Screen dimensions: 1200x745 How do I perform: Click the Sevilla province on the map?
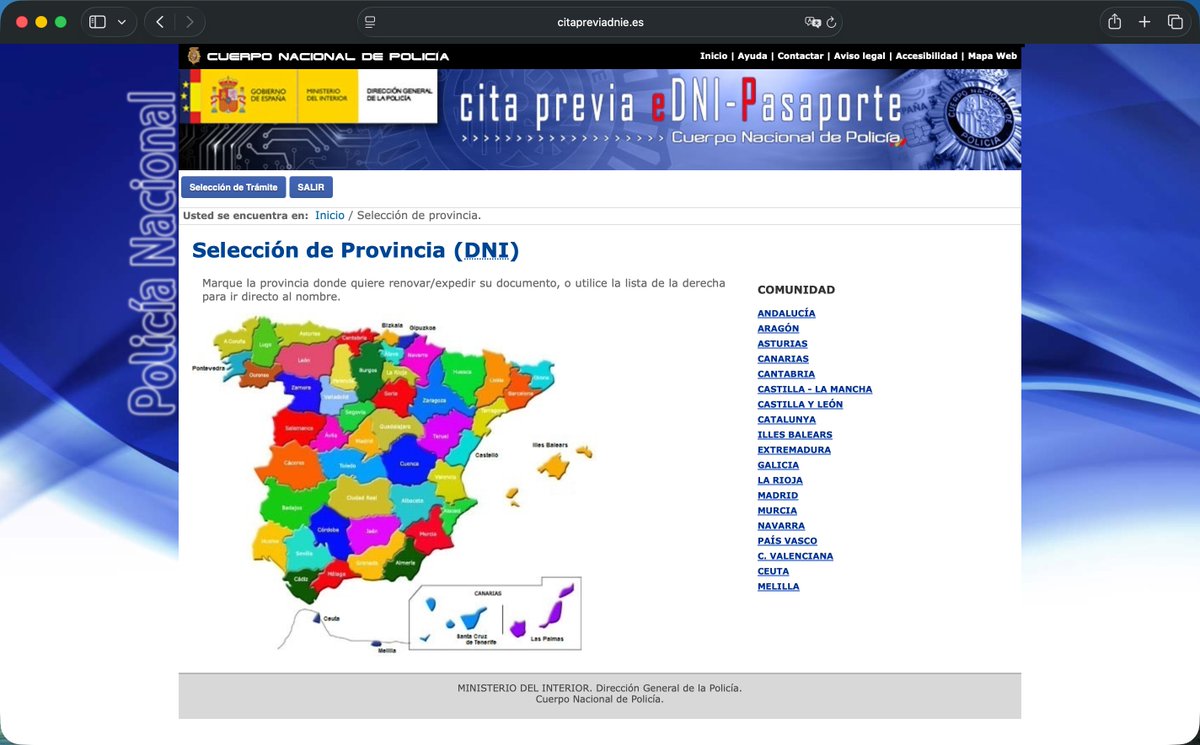[304, 553]
